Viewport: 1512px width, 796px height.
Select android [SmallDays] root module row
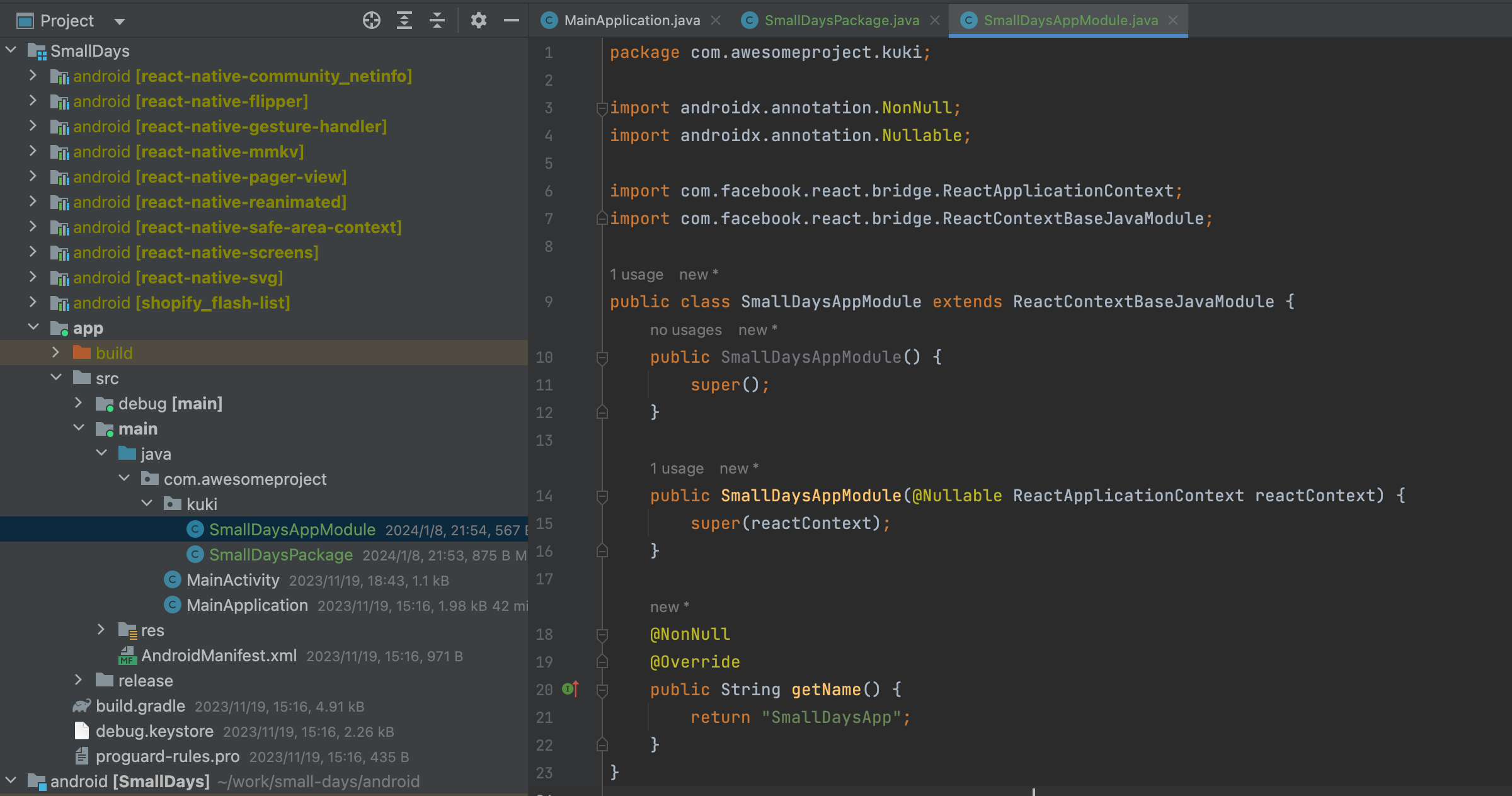(264, 782)
